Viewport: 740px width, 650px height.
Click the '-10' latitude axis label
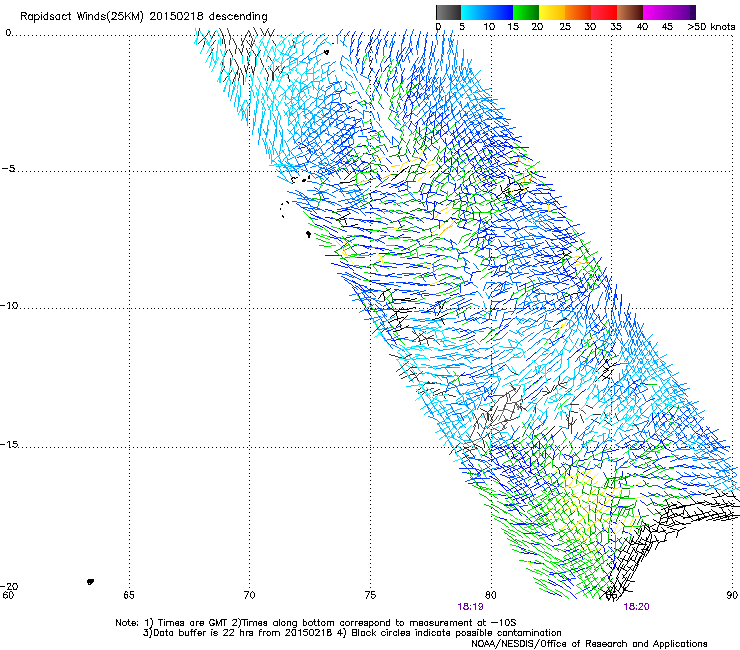coord(9,305)
